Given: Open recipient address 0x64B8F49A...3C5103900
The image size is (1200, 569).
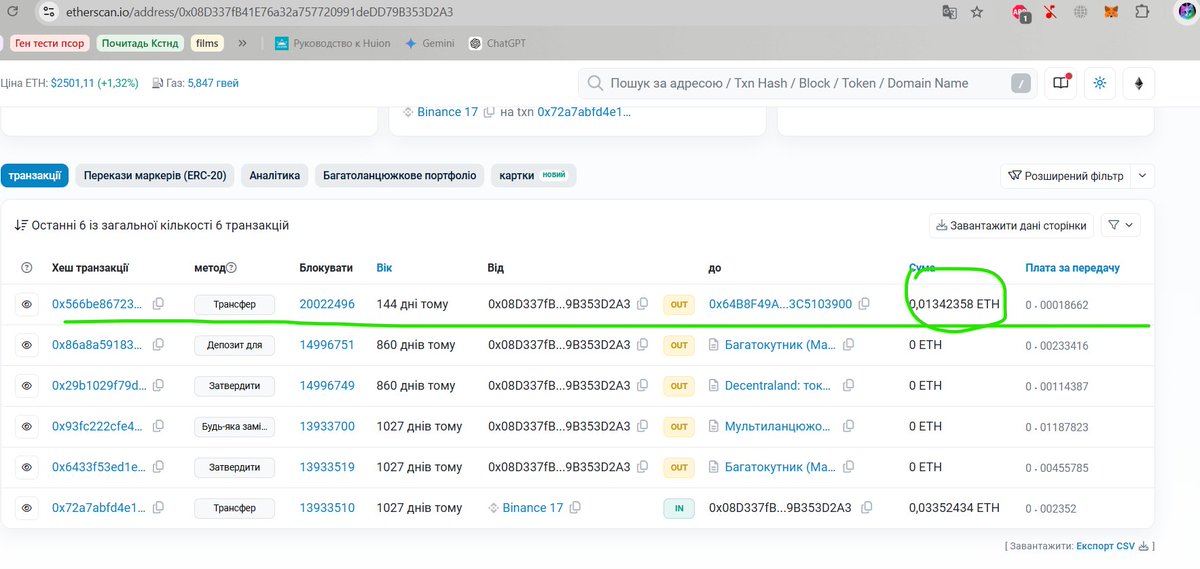Looking at the screenshot, I should (x=781, y=304).
